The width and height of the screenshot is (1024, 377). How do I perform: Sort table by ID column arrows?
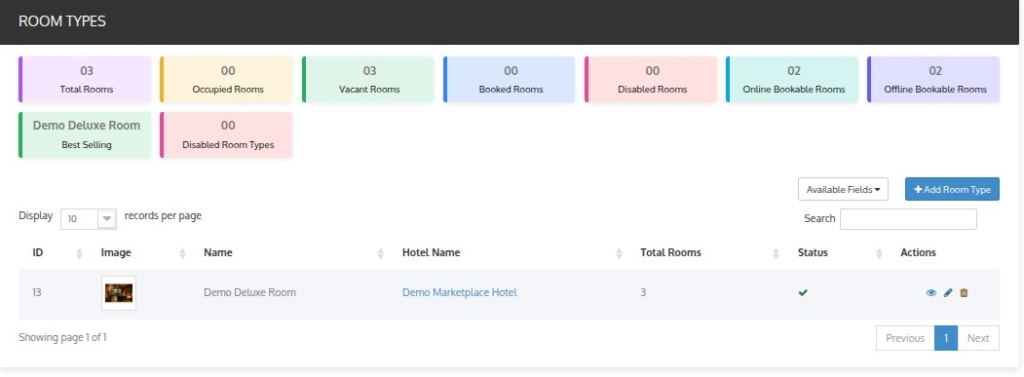click(80, 254)
